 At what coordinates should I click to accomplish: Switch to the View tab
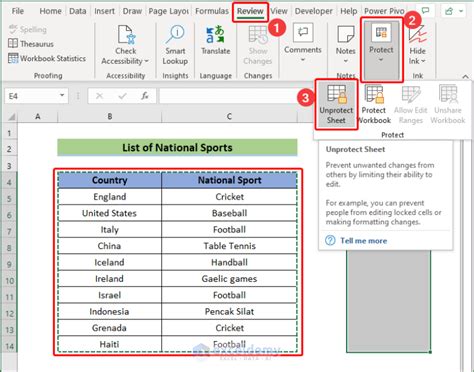[x=279, y=11]
